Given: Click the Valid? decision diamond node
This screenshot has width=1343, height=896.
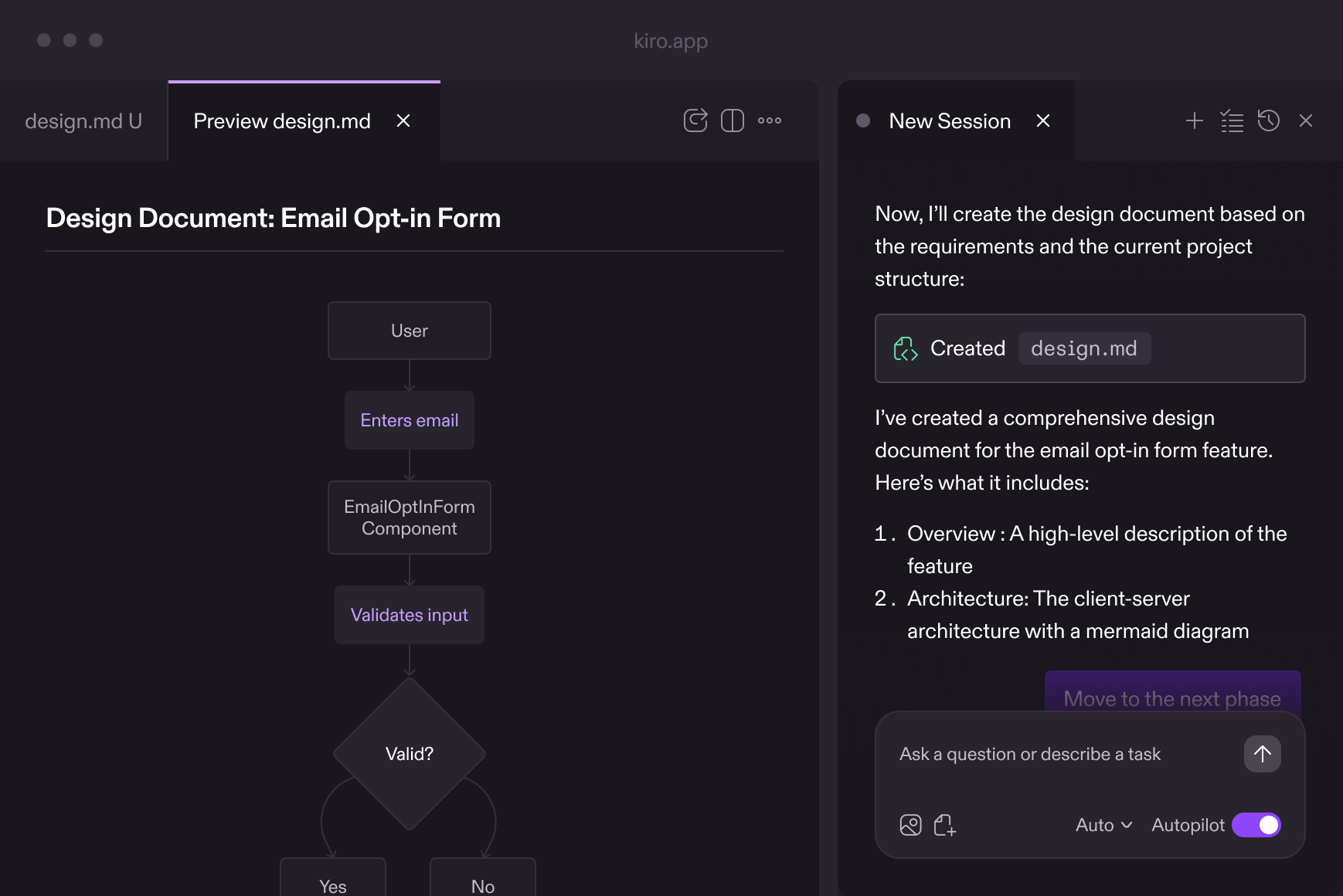Looking at the screenshot, I should pos(410,754).
